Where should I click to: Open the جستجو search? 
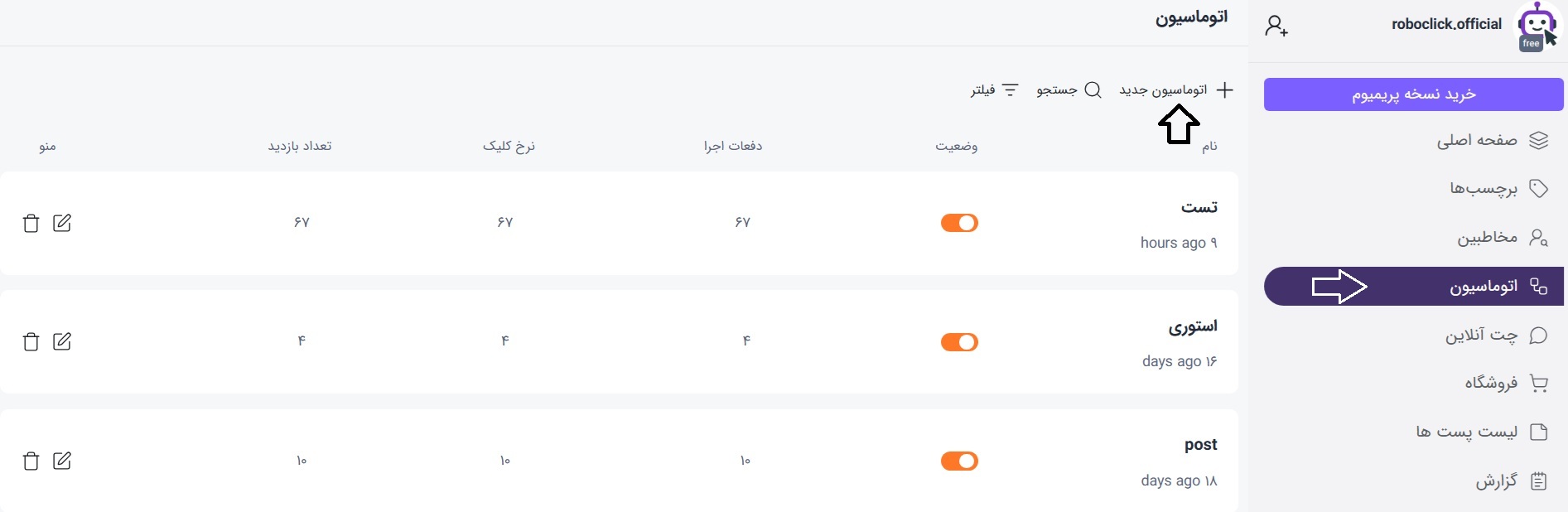[1069, 90]
